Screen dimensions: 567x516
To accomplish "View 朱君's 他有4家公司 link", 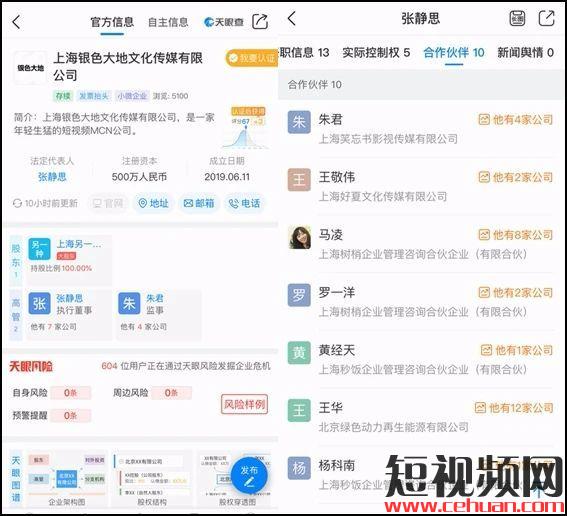I will tap(516, 119).
